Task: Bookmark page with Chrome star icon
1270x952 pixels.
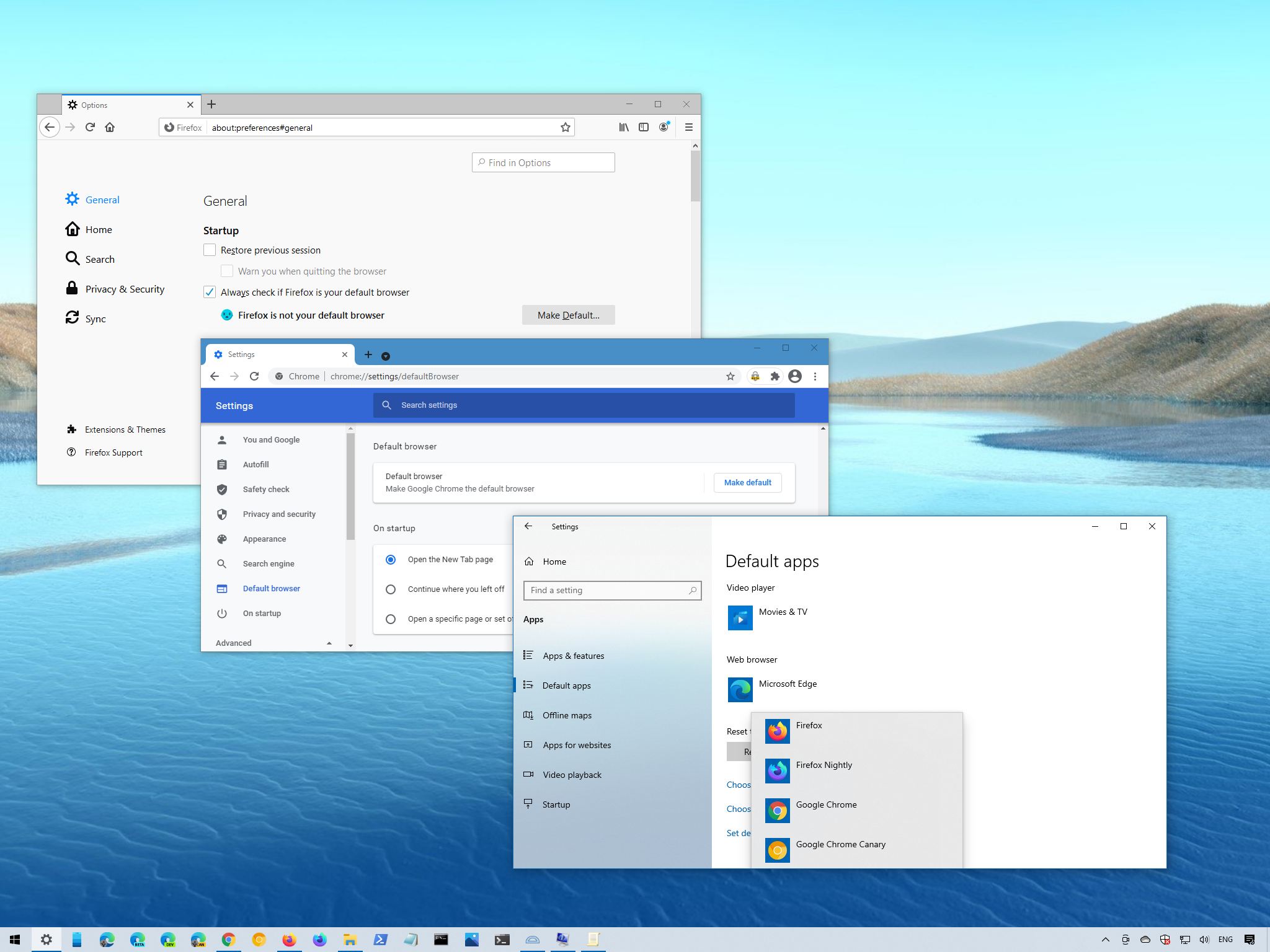Action: [x=730, y=376]
